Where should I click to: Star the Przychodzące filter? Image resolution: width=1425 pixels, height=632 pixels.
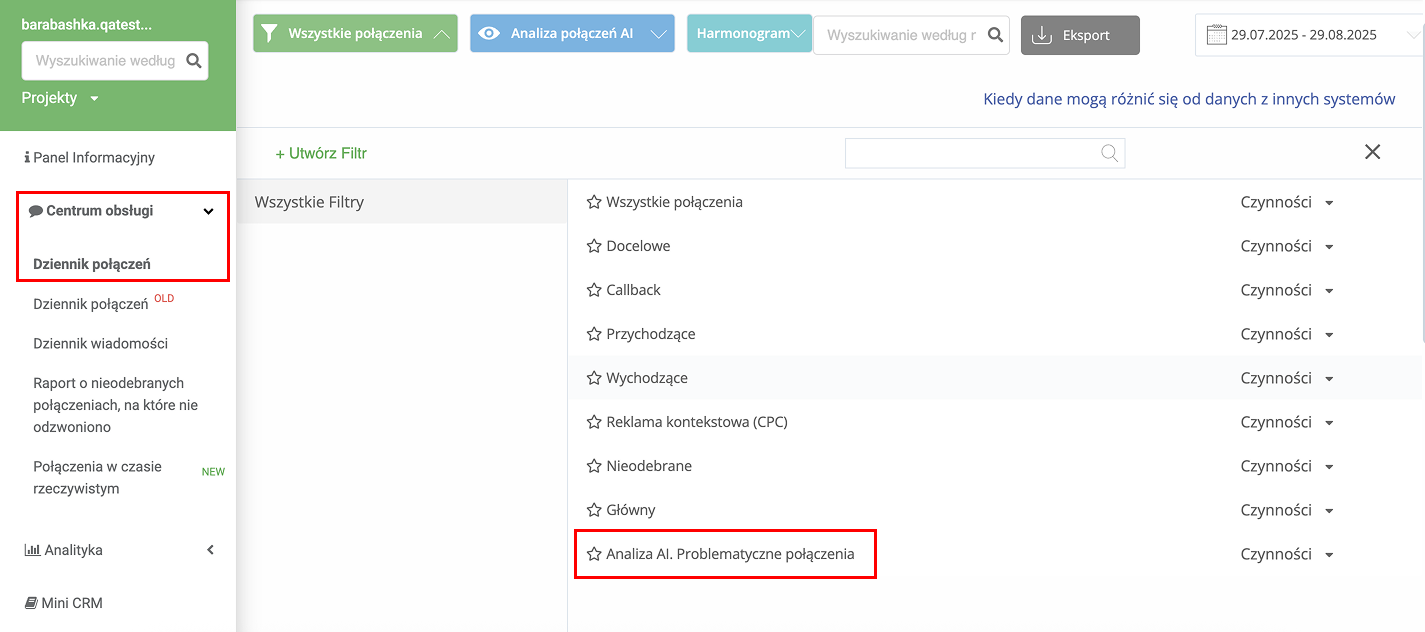(594, 334)
